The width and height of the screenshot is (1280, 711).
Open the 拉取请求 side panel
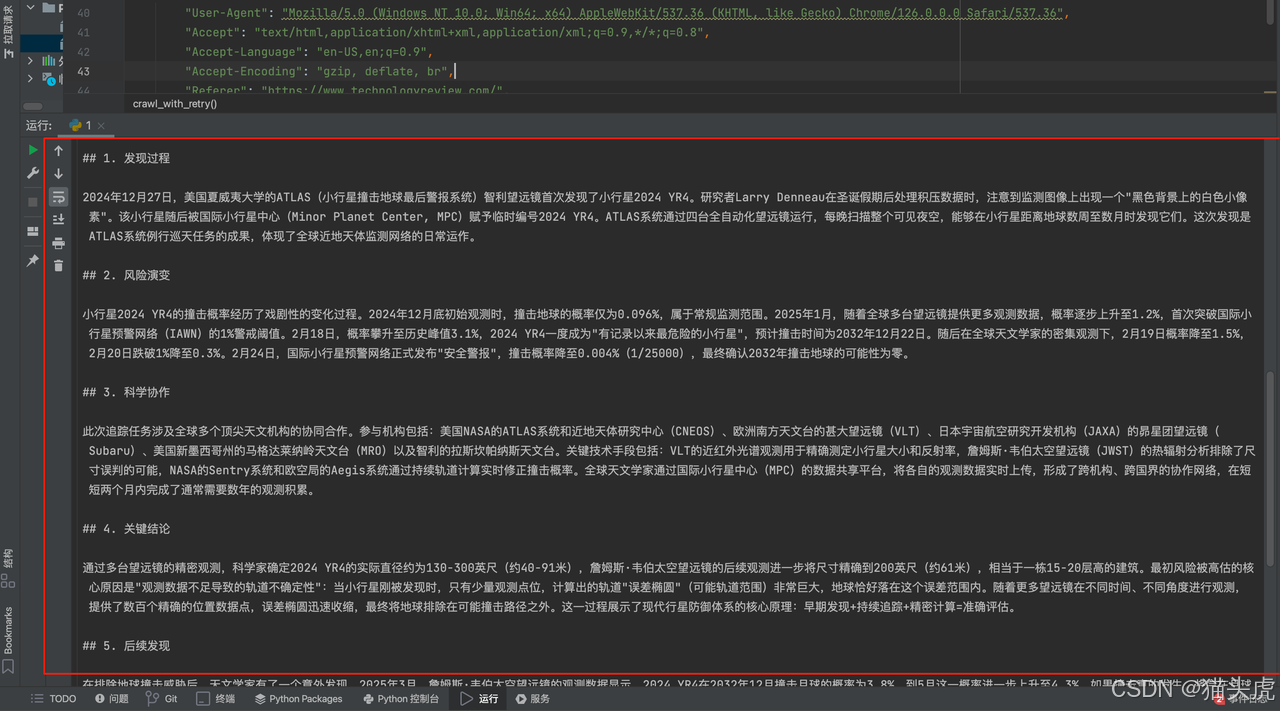(9, 30)
